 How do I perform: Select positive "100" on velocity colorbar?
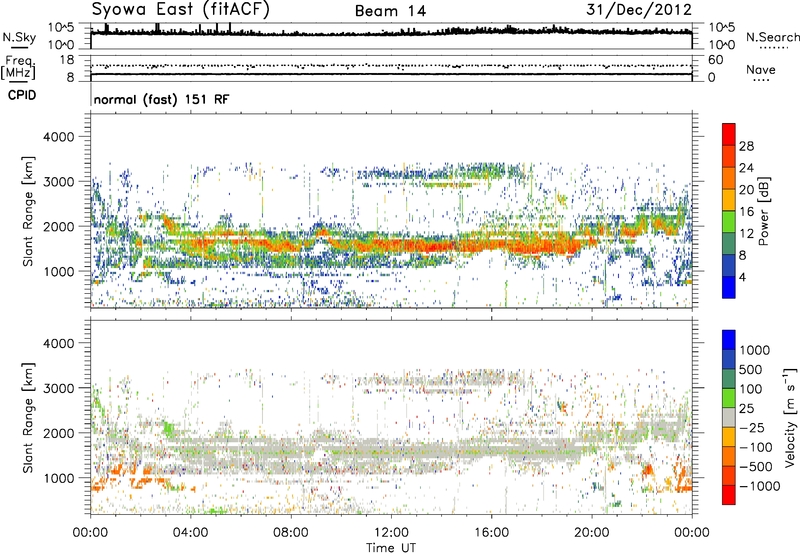click(x=751, y=389)
